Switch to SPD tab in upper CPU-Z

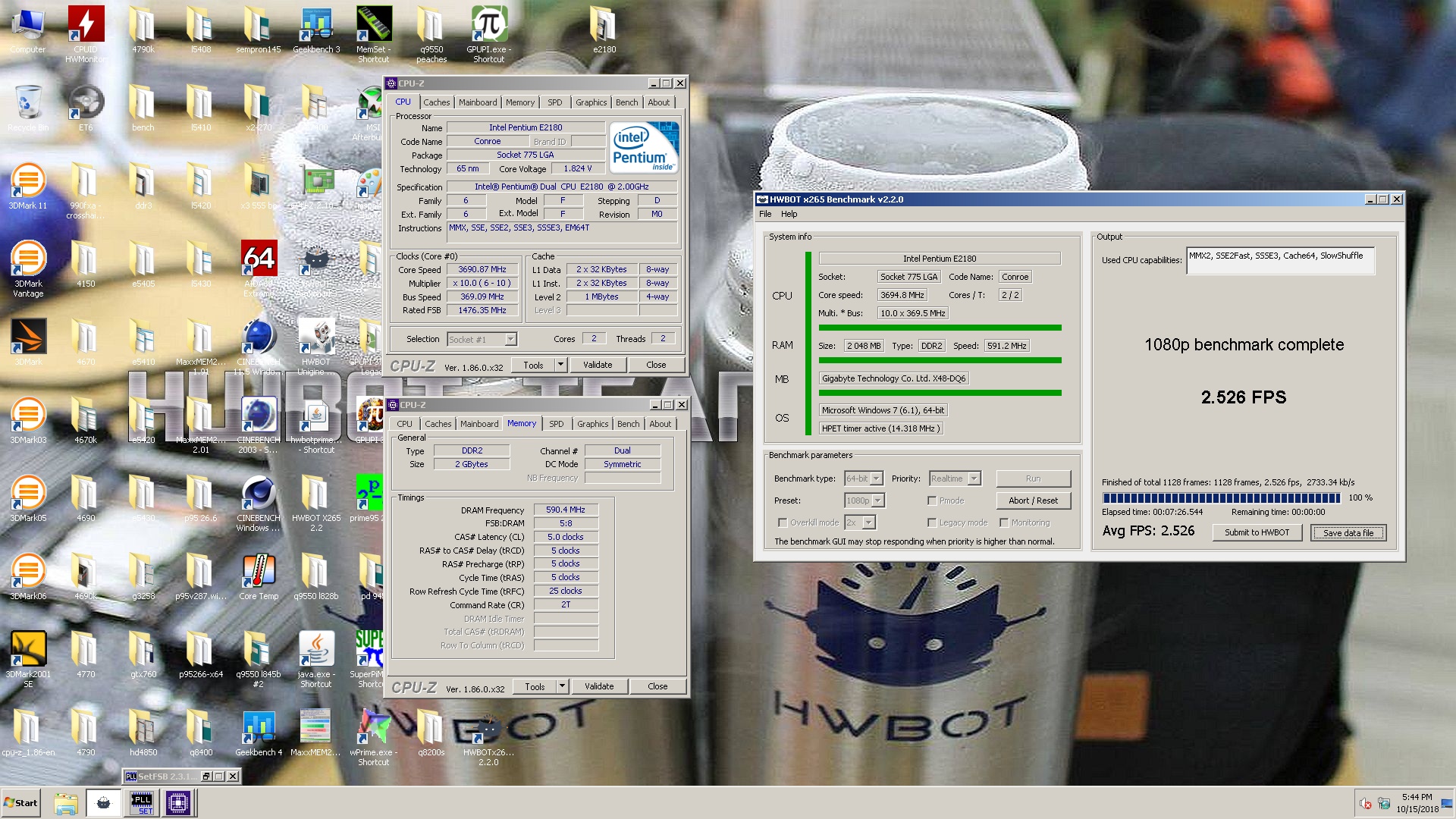[x=555, y=102]
